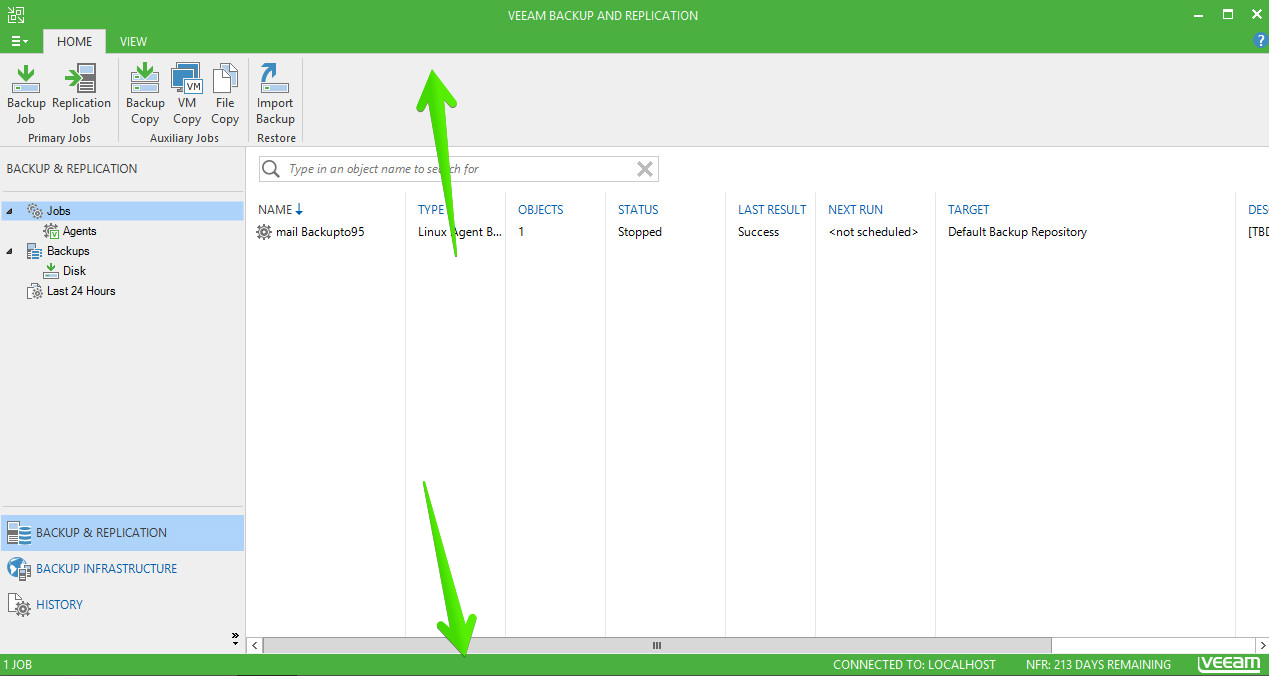Image resolution: width=1269 pixels, height=676 pixels.
Task: Sort by TARGET column header
Action: tap(968, 209)
